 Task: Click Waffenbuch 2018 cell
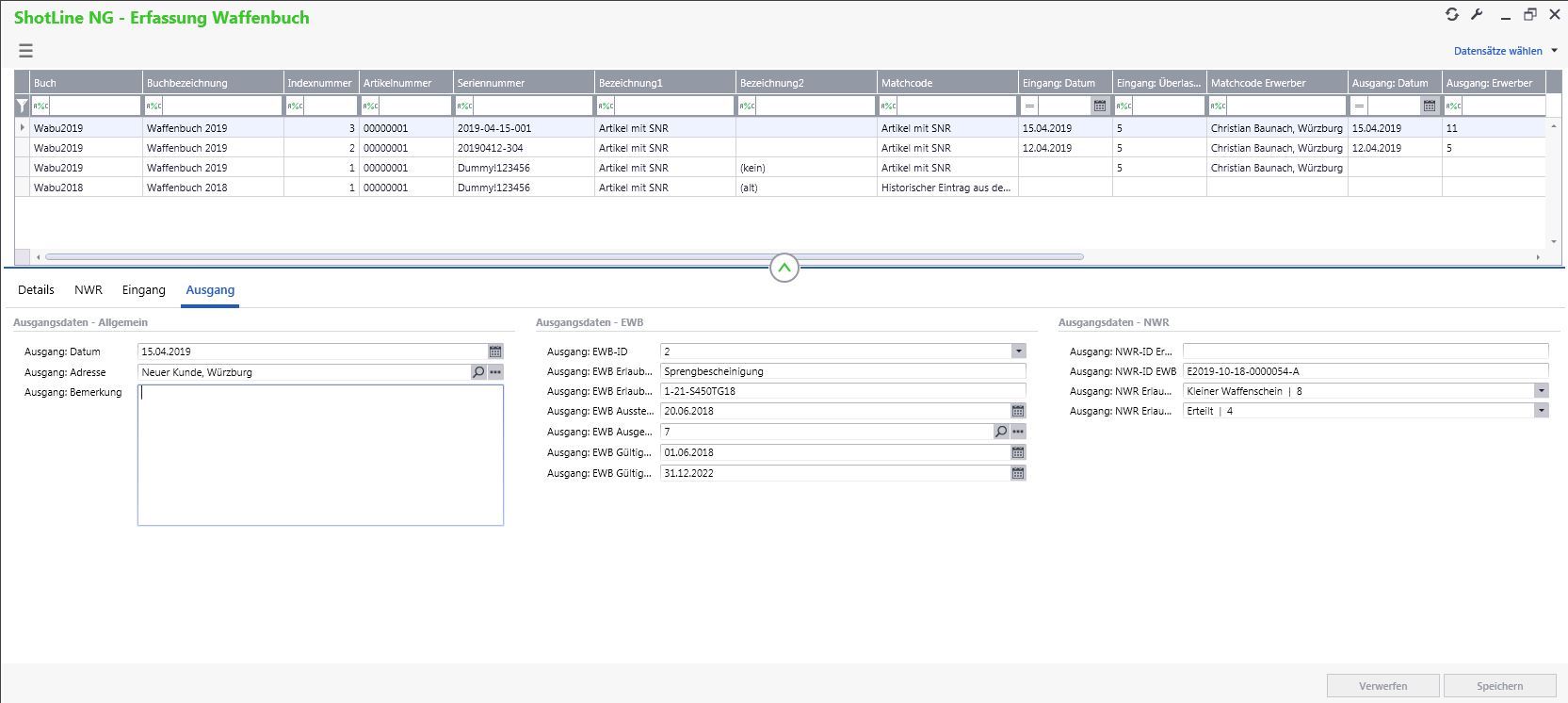click(213, 188)
